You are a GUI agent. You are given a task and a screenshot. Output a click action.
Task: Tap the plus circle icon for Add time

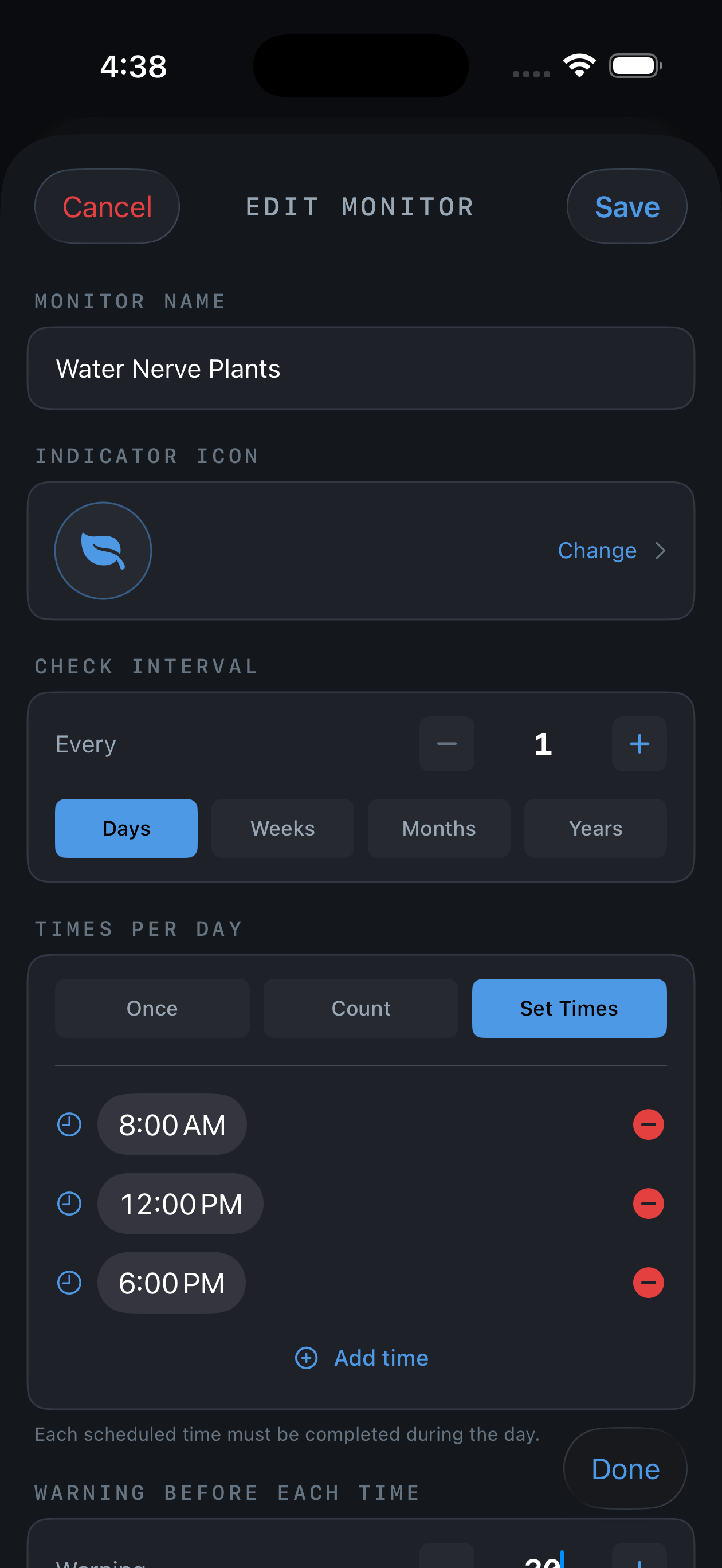[306, 1358]
